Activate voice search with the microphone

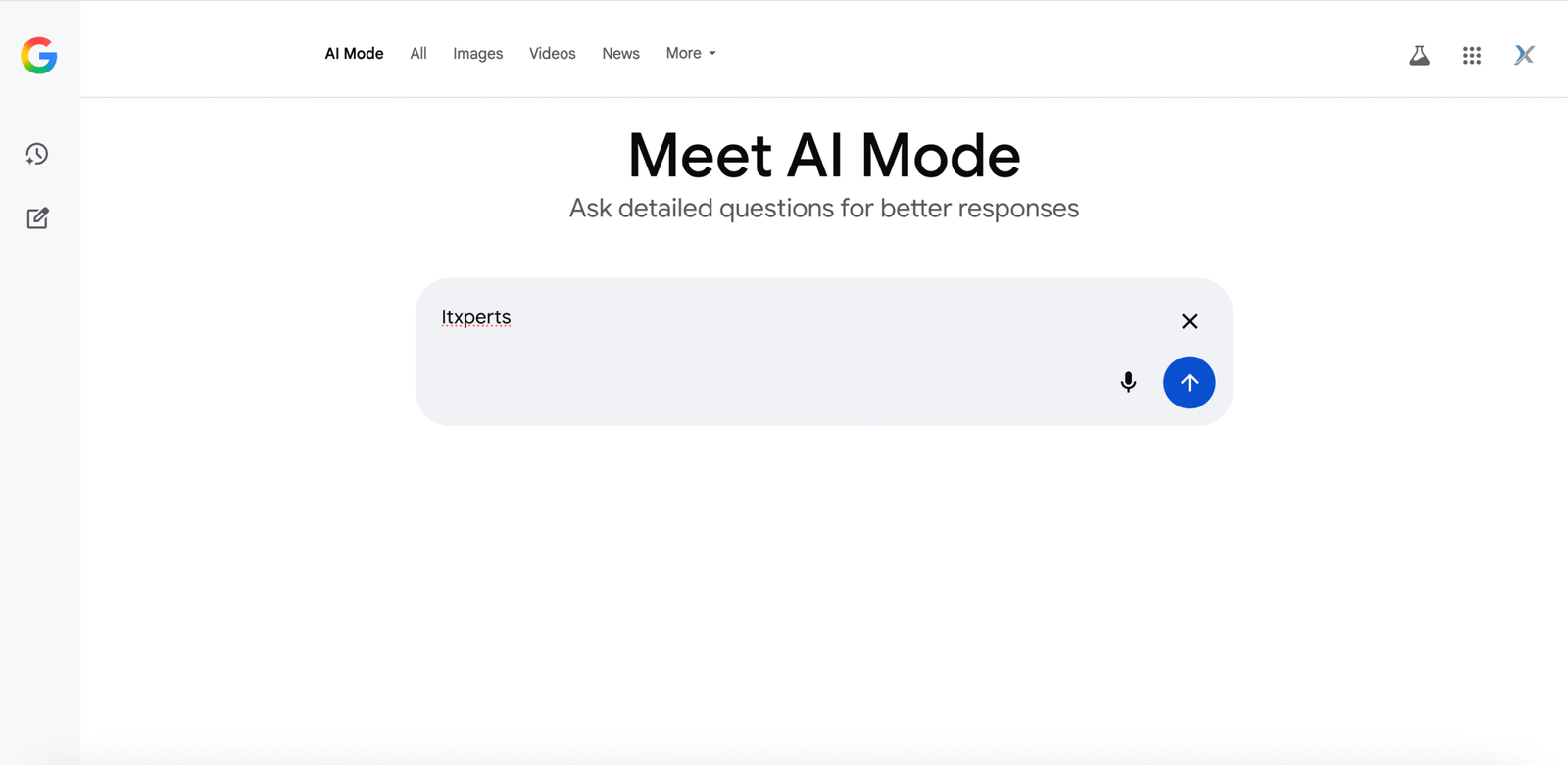pyautogui.click(x=1128, y=382)
